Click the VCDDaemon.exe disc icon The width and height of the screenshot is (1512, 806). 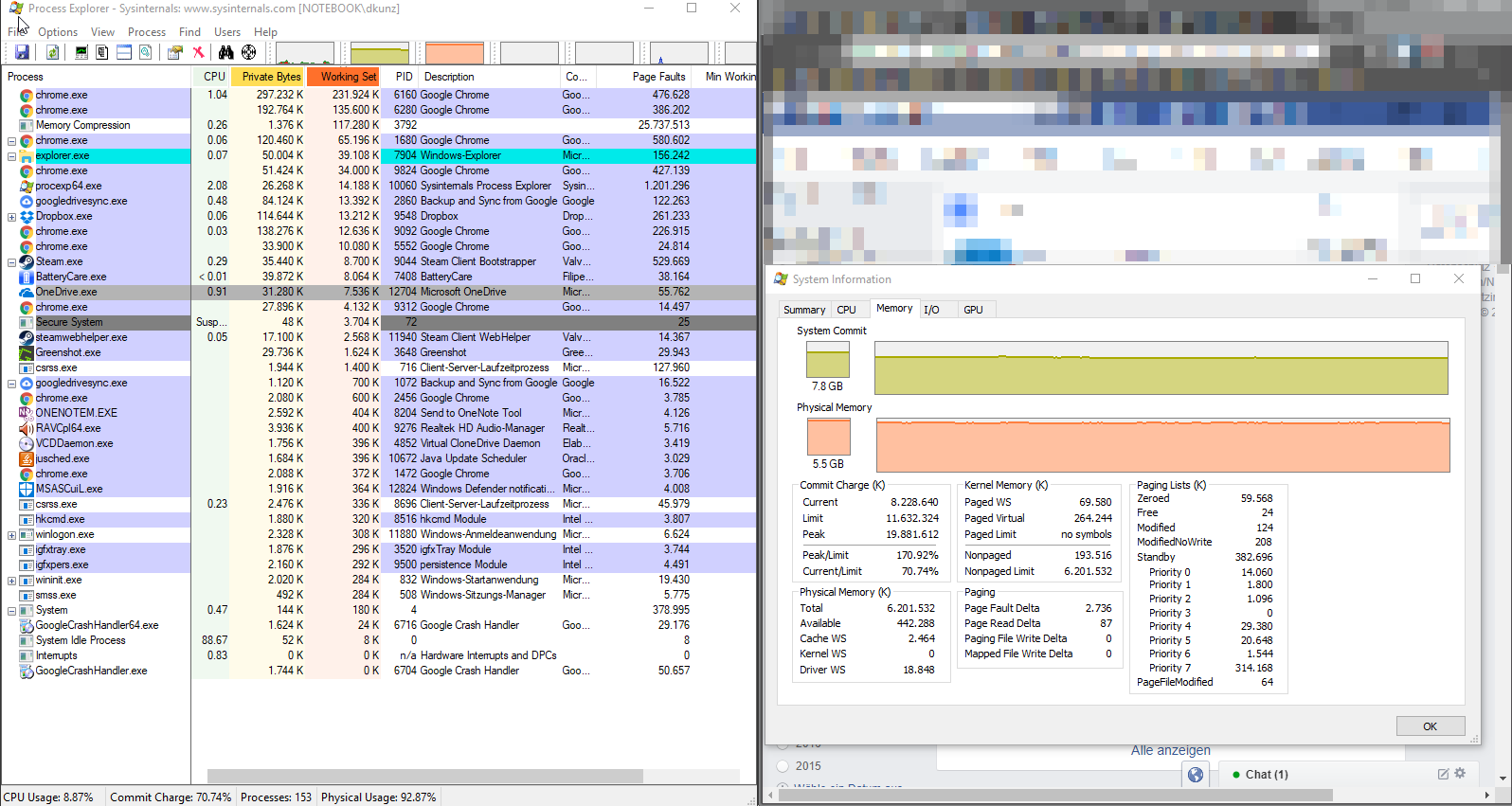pos(27,443)
